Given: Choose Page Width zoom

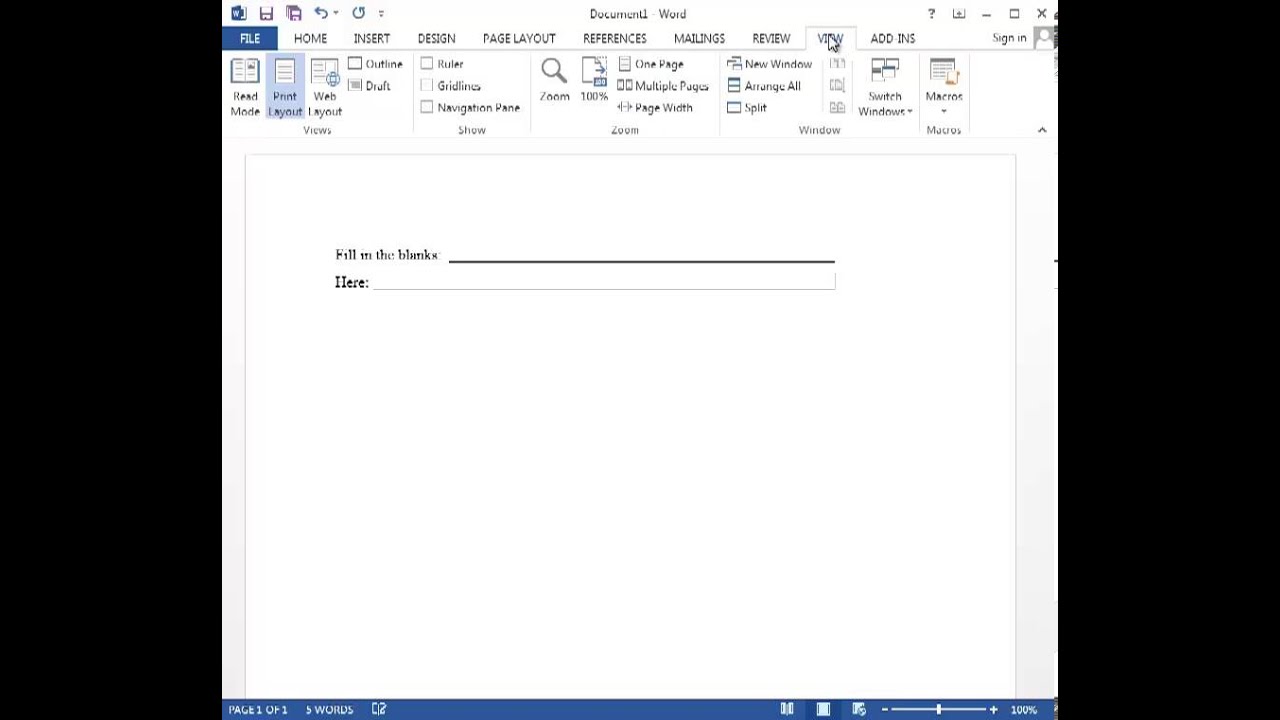Looking at the screenshot, I should coord(655,108).
